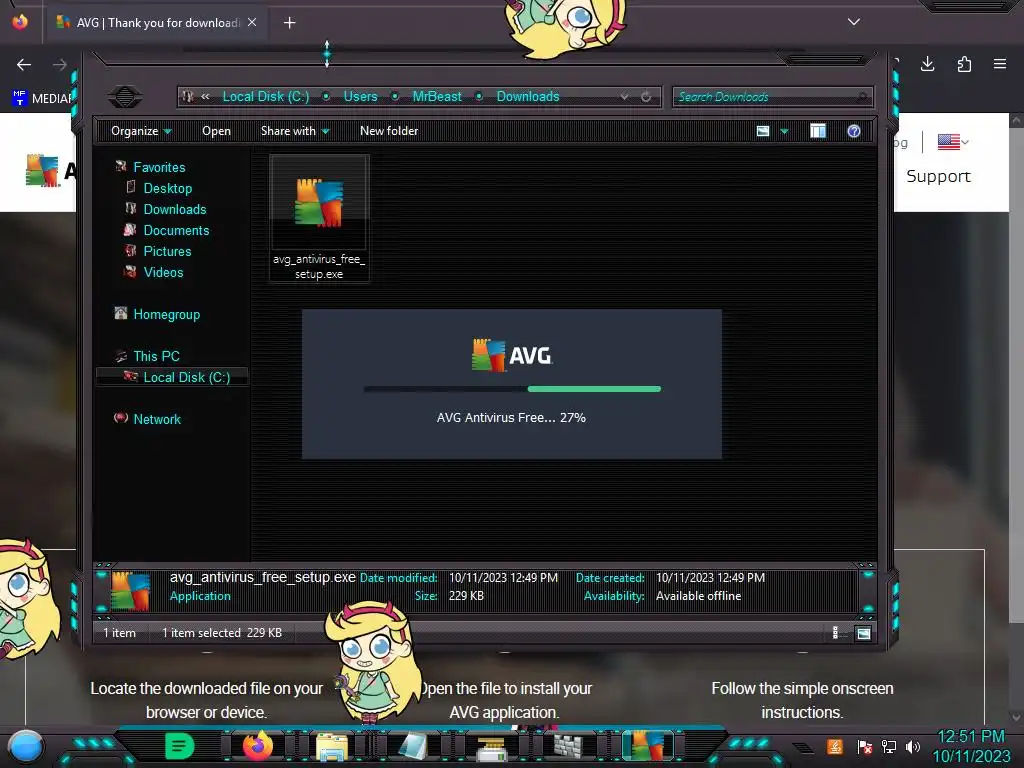1024x768 pixels.
Task: Go to MrBeast in address path
Action: point(437,97)
